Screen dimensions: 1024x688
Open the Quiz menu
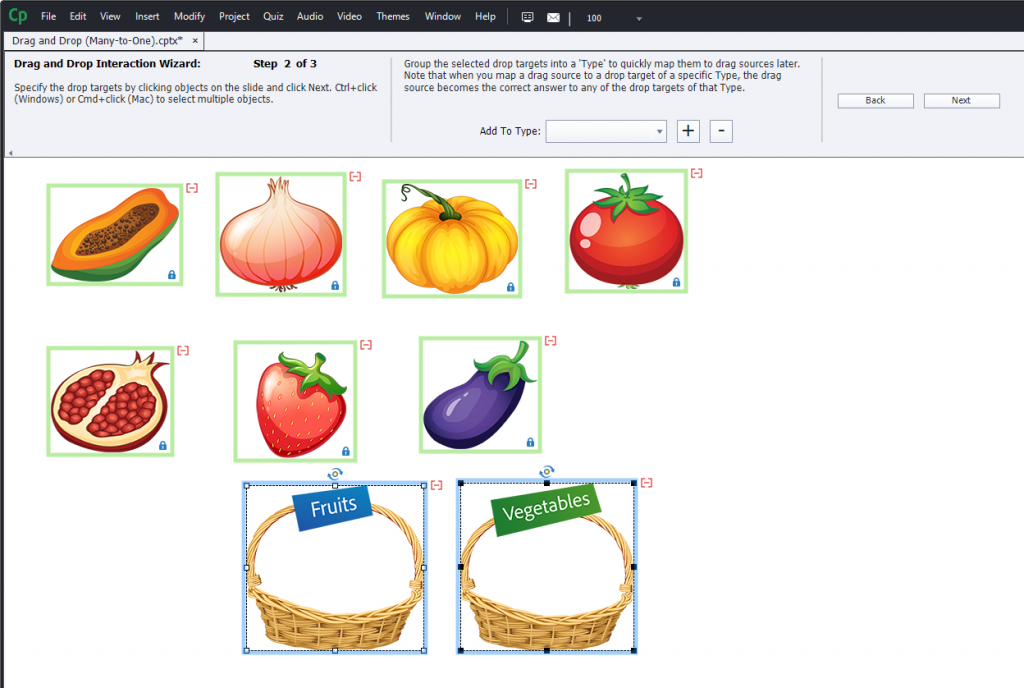tap(272, 16)
